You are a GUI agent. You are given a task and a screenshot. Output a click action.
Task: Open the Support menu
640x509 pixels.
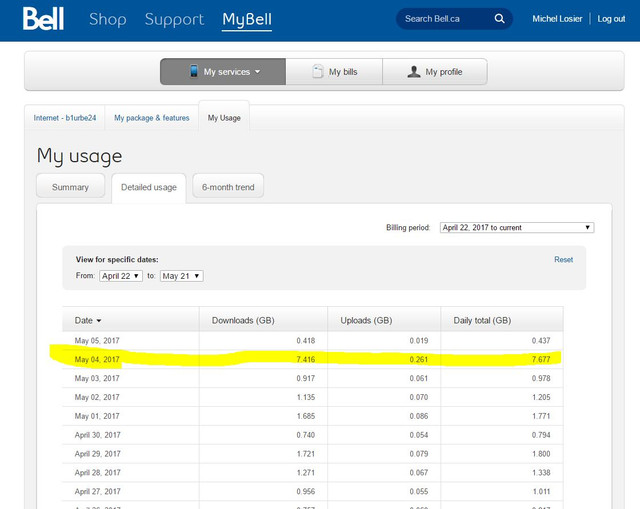(174, 19)
